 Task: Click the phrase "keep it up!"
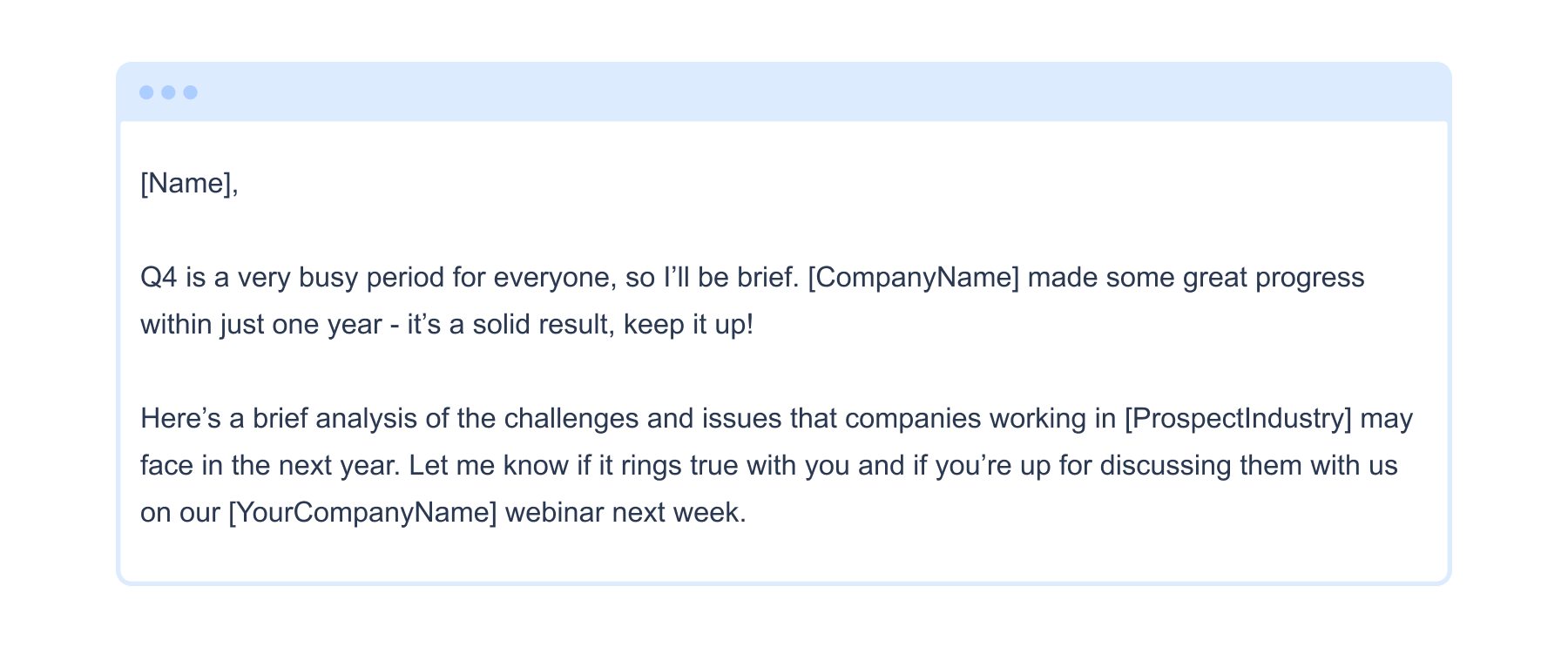[x=688, y=325]
